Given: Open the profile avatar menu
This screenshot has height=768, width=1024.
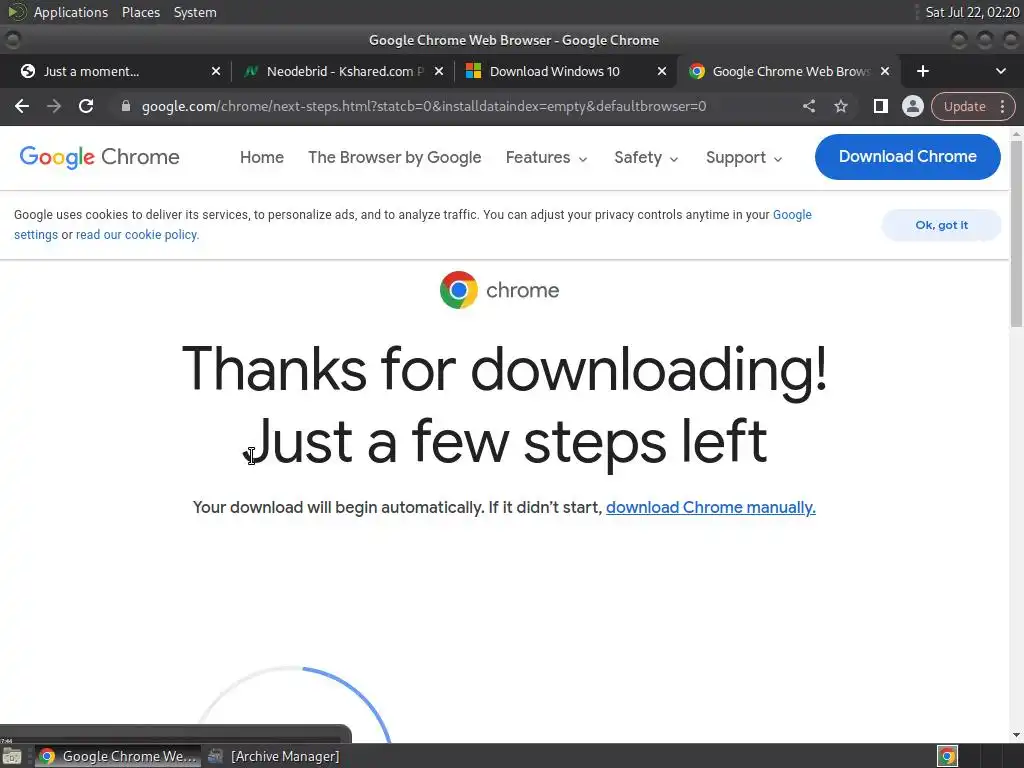Looking at the screenshot, I should [912, 106].
